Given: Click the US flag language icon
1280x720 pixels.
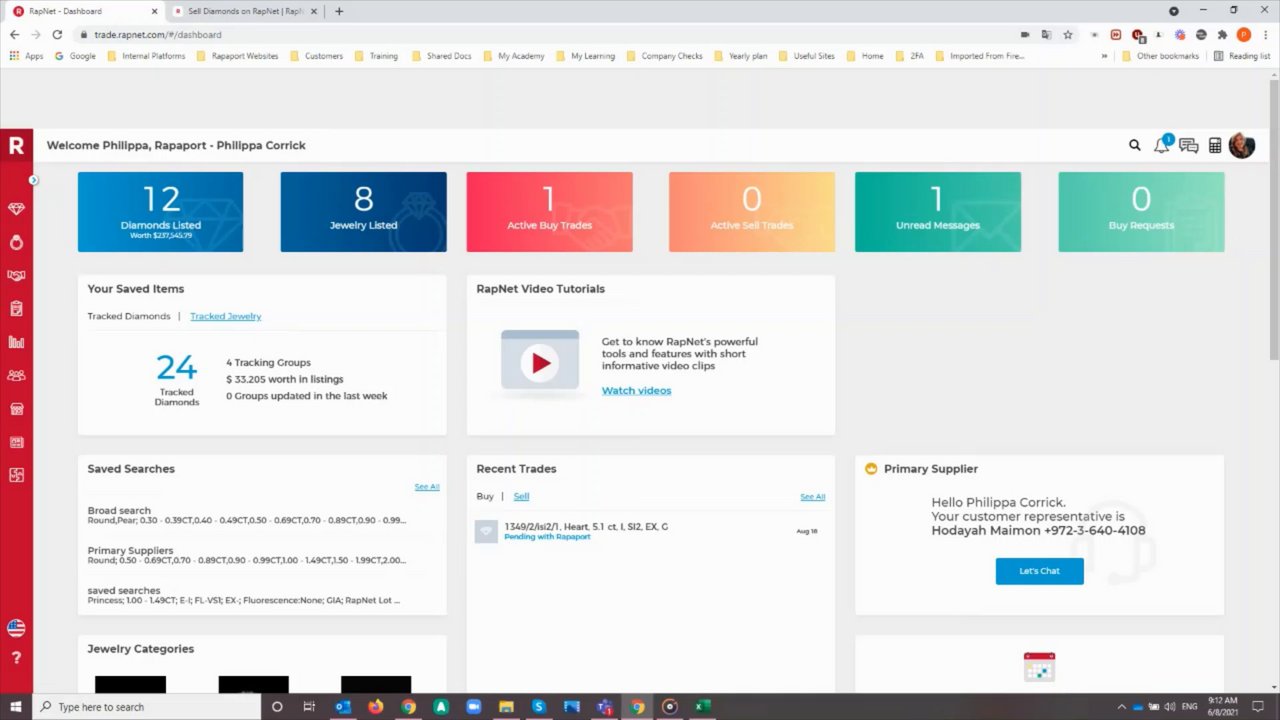Looking at the screenshot, I should [x=16, y=628].
